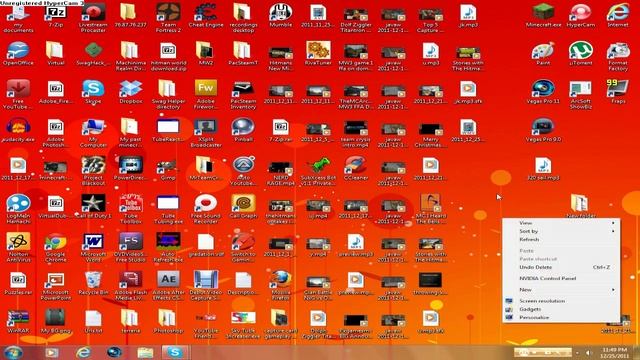The image size is (640, 360).
Task: Open the jk.mp3 file icon
Action: pyautogui.click(x=468, y=13)
